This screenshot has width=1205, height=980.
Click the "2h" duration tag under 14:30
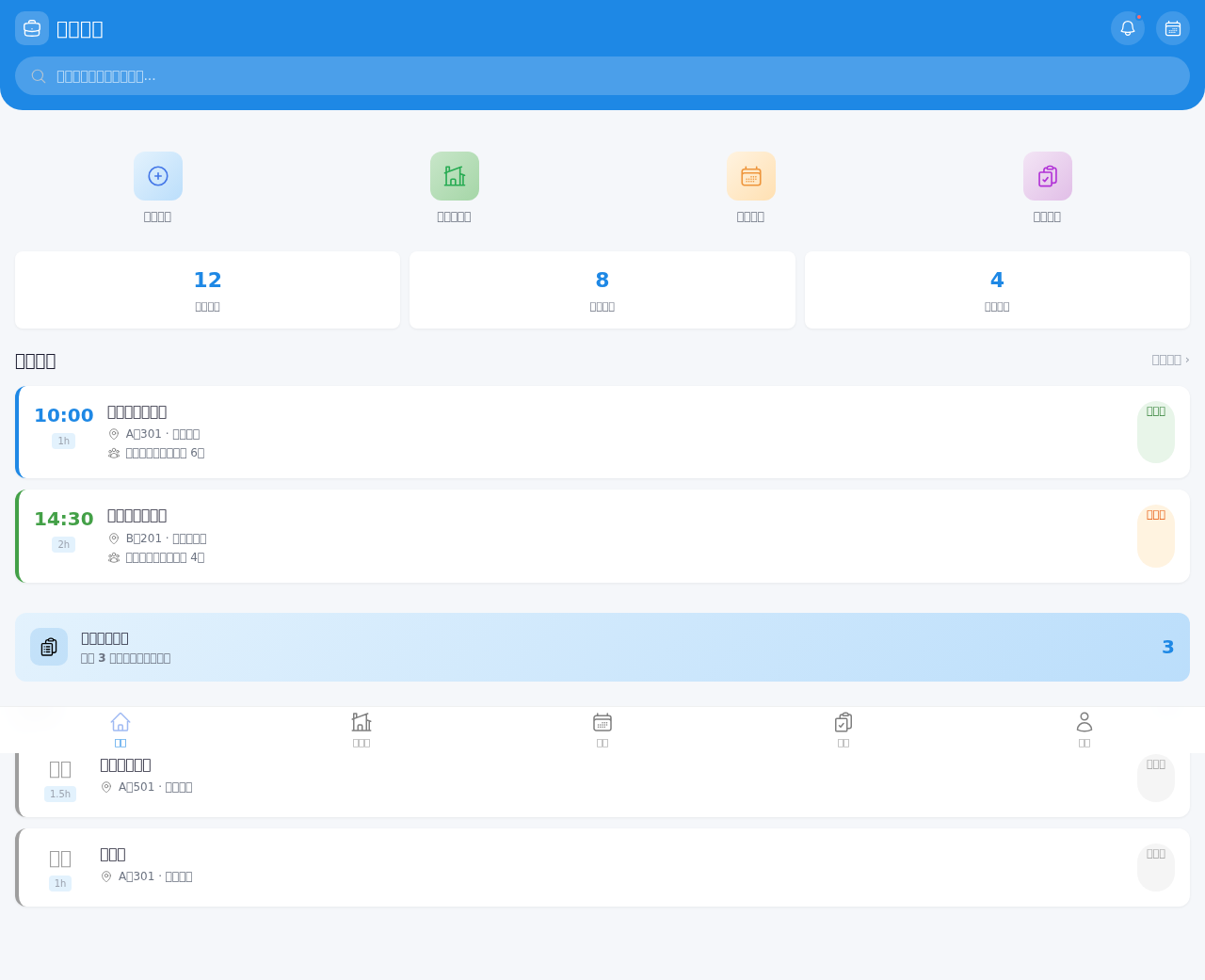click(x=64, y=544)
